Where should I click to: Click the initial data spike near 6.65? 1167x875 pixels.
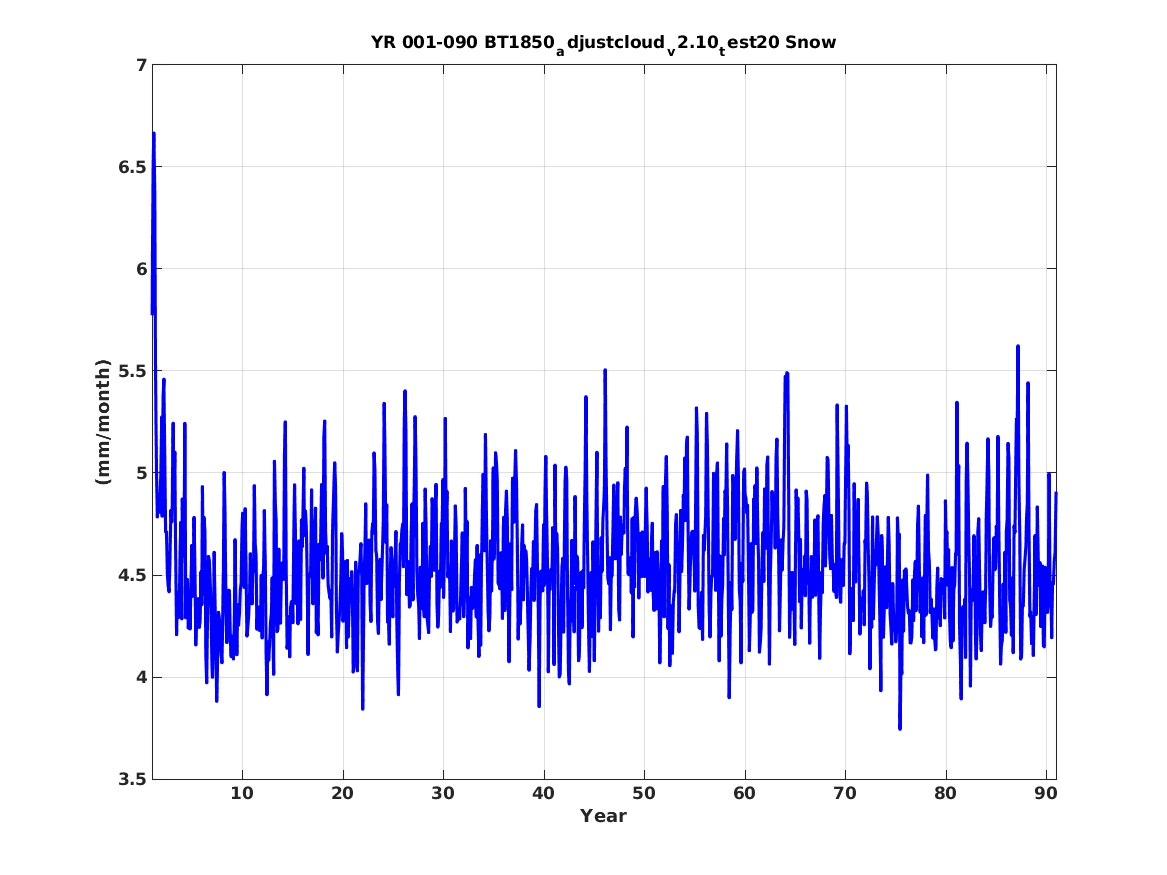pos(153,135)
